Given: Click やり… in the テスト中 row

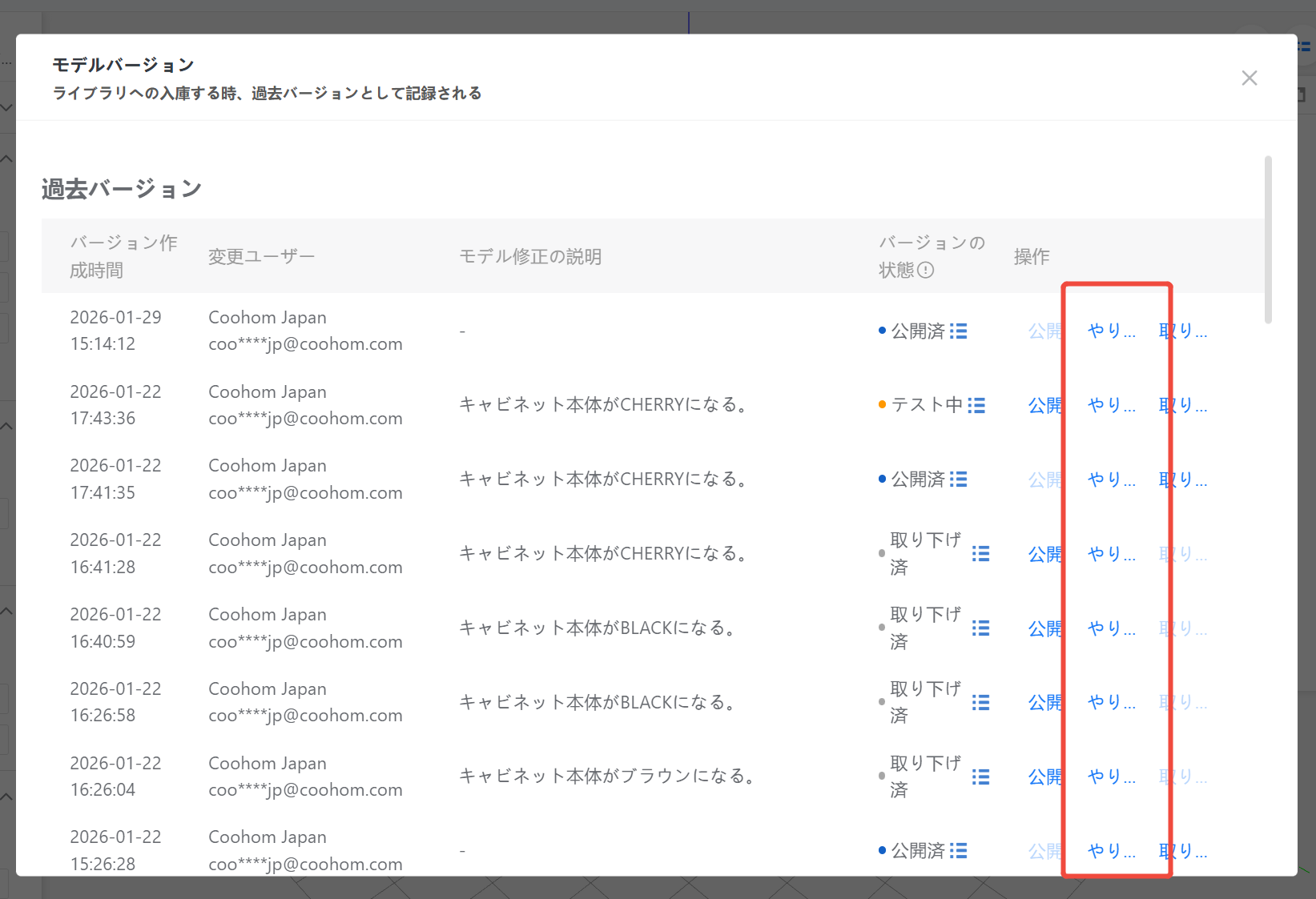Looking at the screenshot, I should click(x=1112, y=405).
